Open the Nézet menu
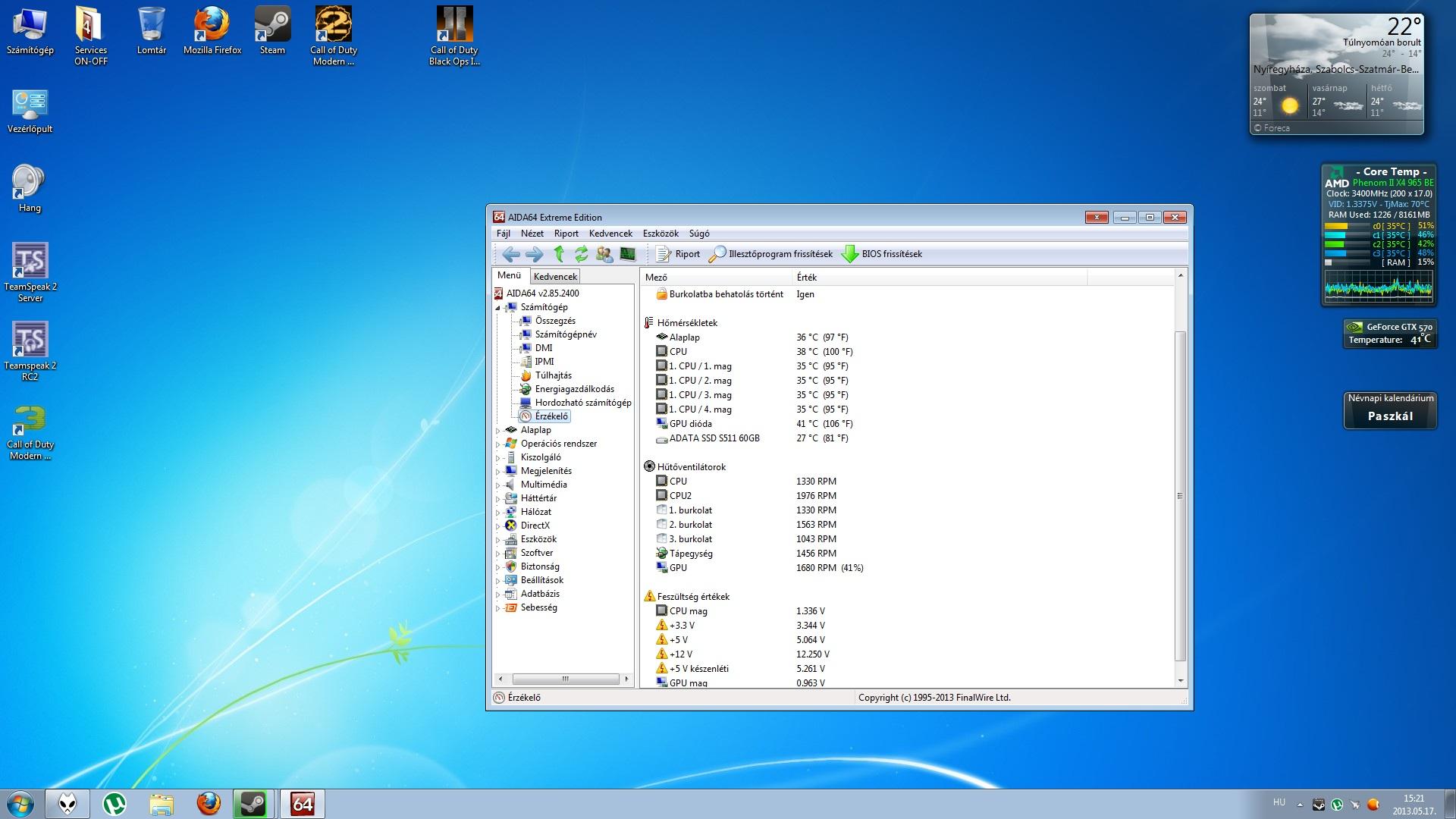The height and width of the screenshot is (819, 1456). (532, 234)
